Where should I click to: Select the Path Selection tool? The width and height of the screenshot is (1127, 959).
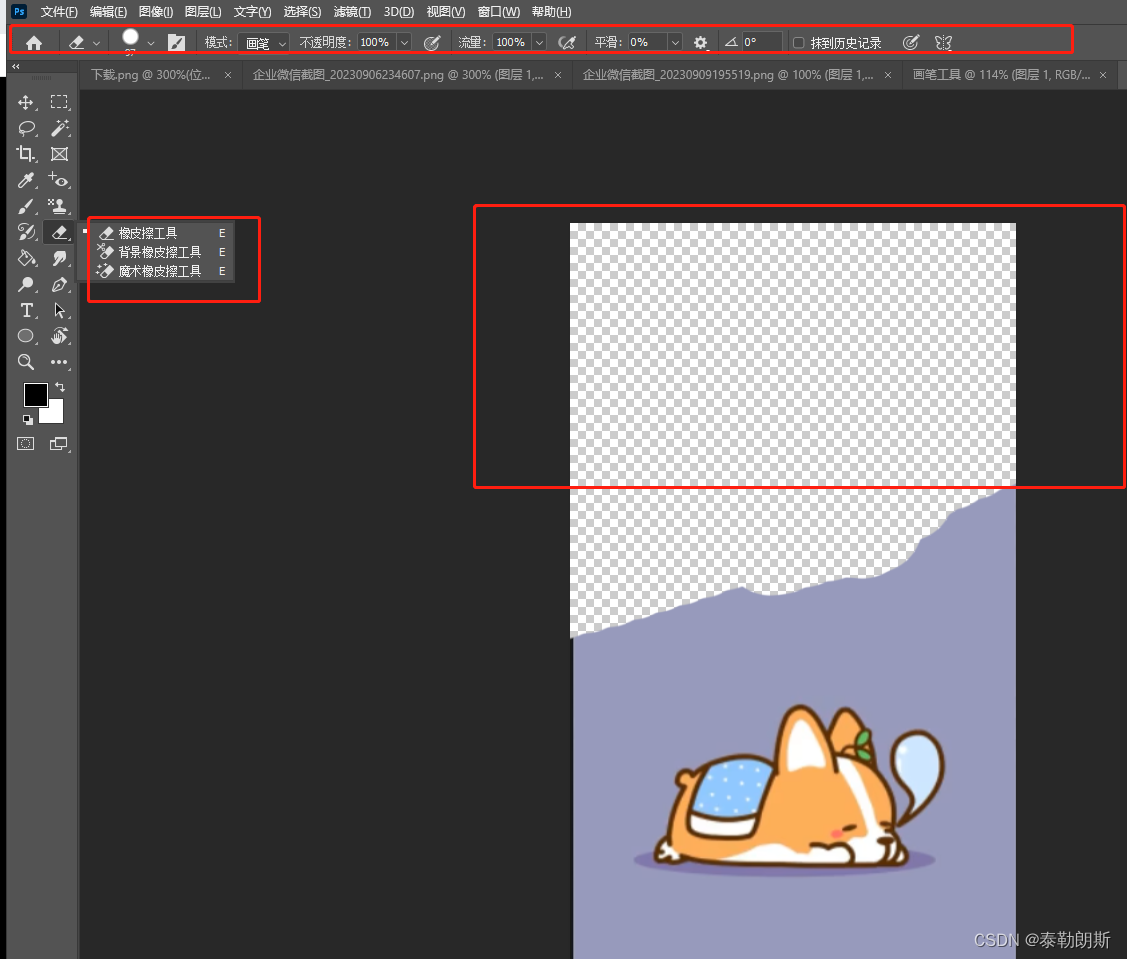tap(60, 311)
